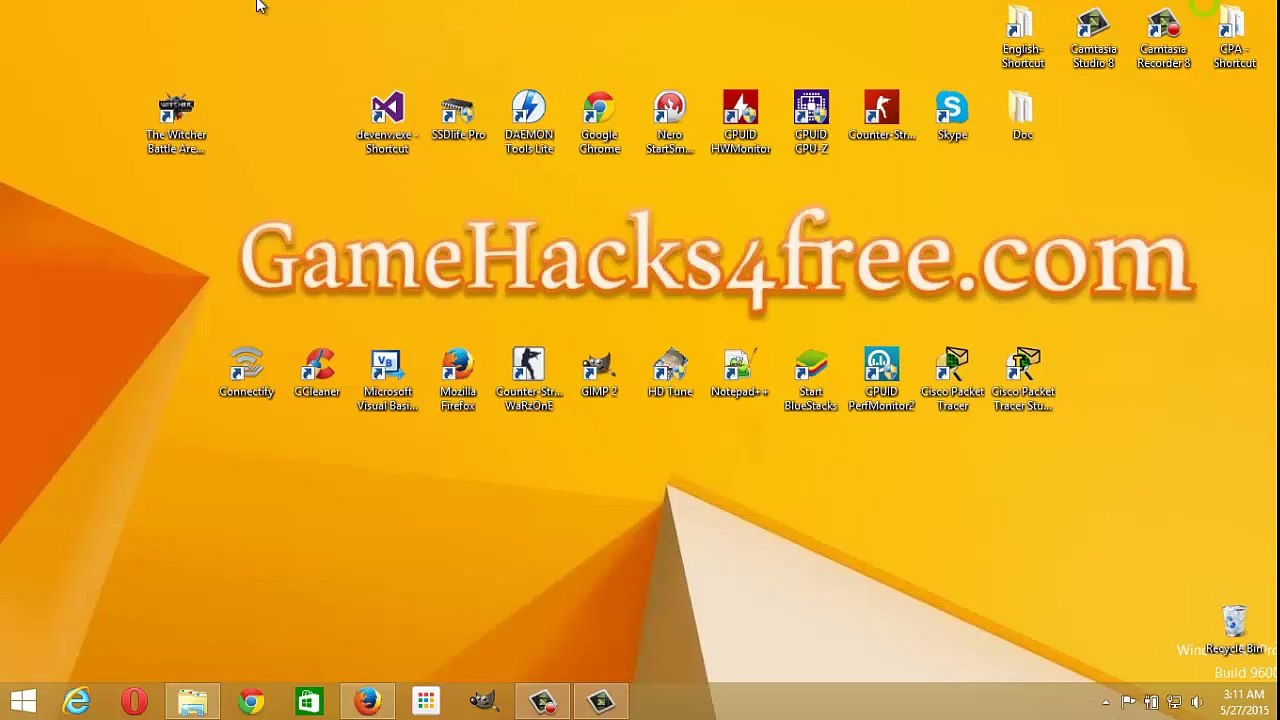Select the Camtasia Studio 8 desktop icon
The height and width of the screenshot is (720, 1280).
point(1093,38)
